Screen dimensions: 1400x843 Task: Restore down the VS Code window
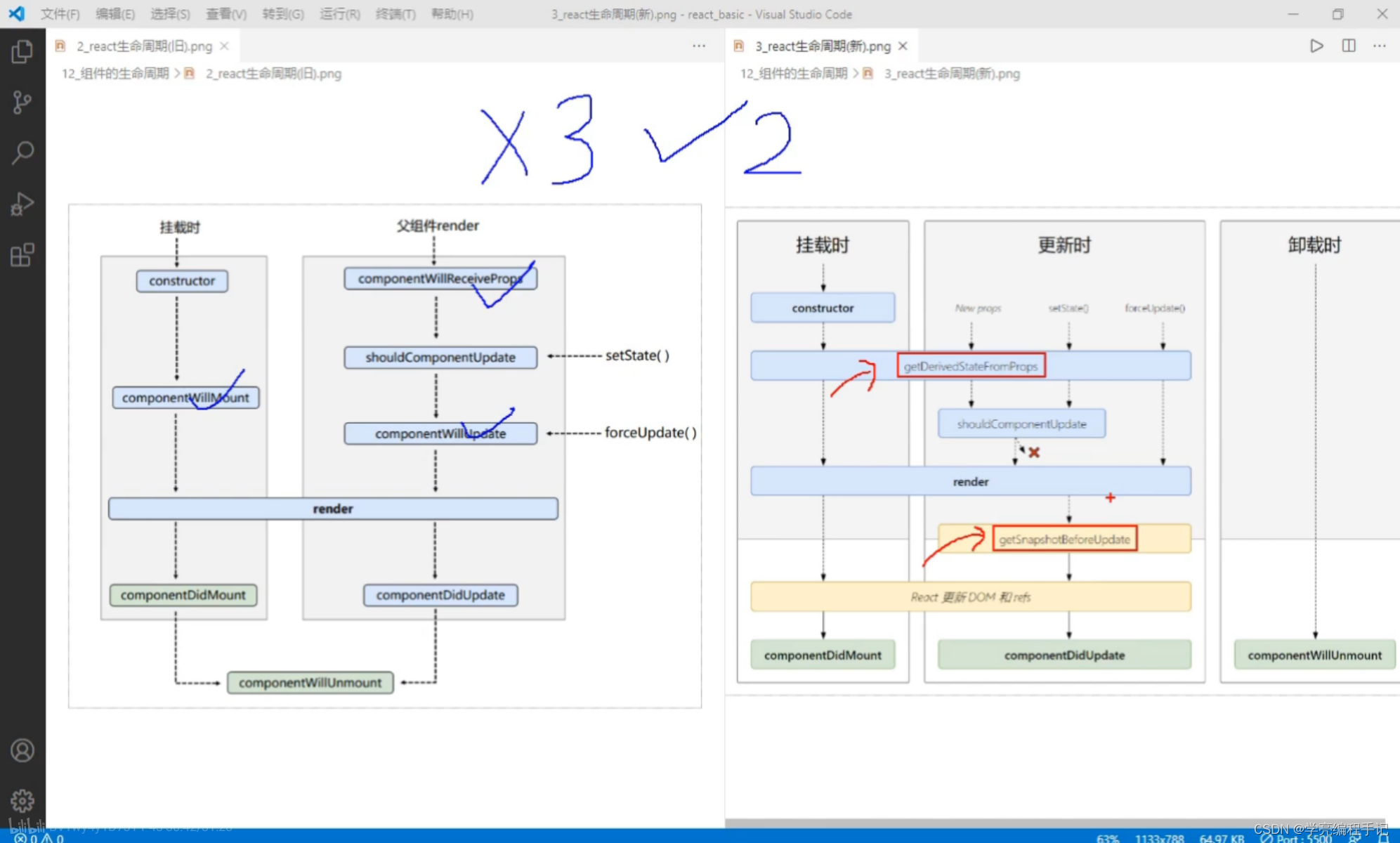(x=1337, y=14)
